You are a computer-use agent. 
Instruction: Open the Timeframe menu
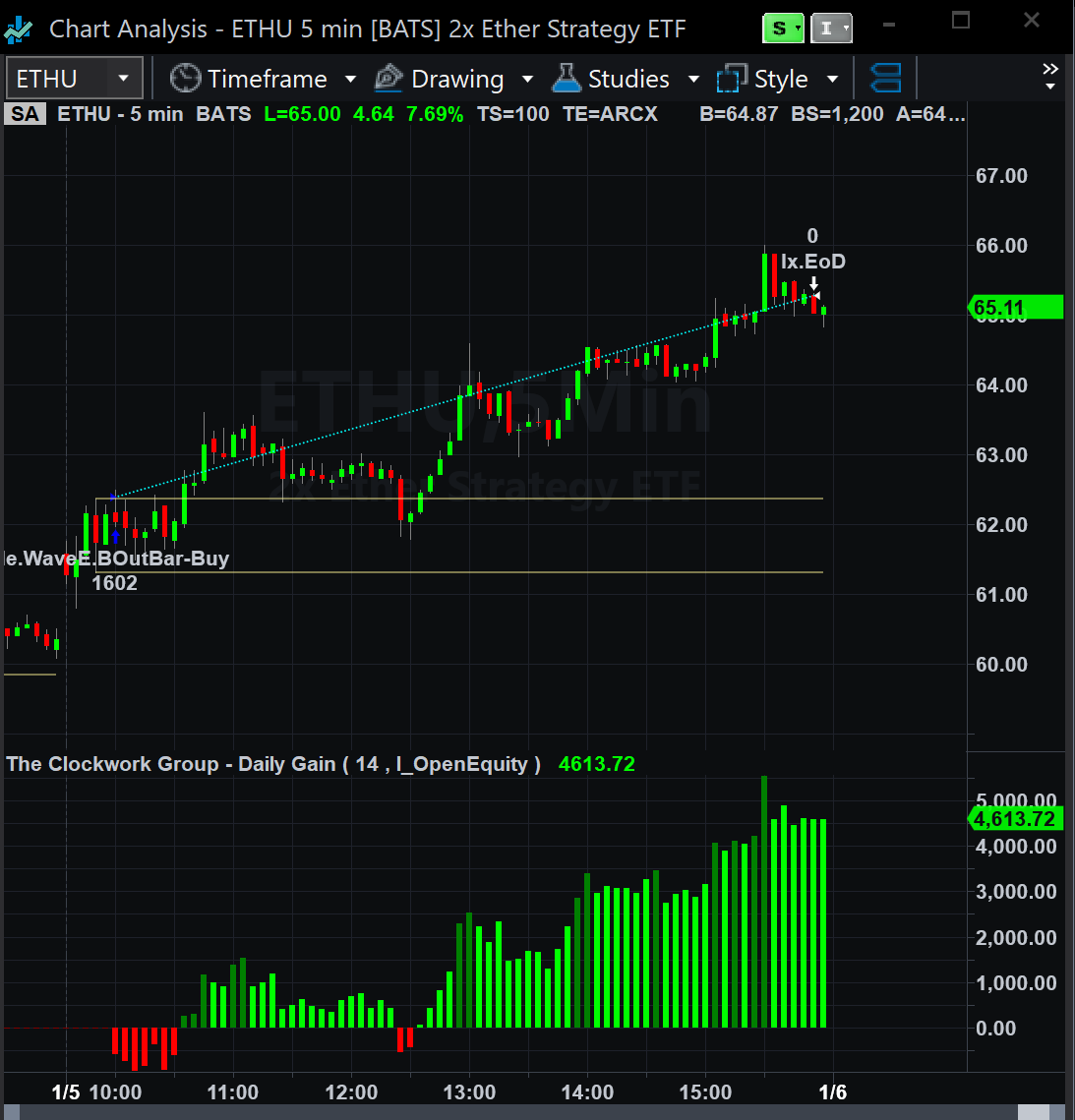pos(268,79)
